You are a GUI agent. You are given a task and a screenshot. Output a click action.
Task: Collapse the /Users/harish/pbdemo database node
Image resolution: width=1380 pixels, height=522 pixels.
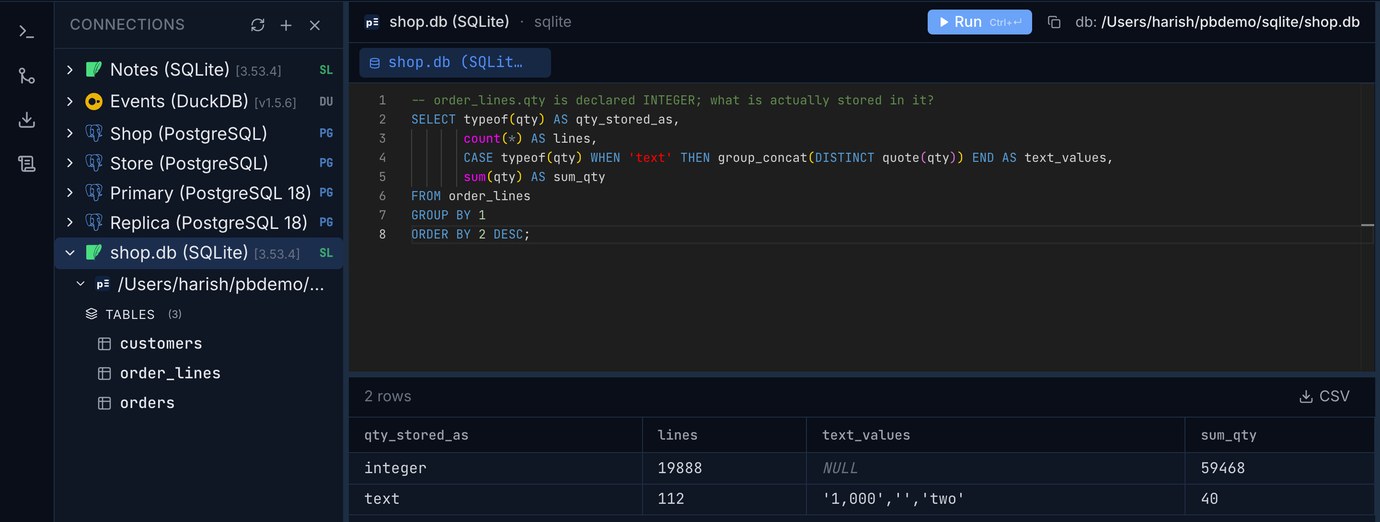(81, 284)
